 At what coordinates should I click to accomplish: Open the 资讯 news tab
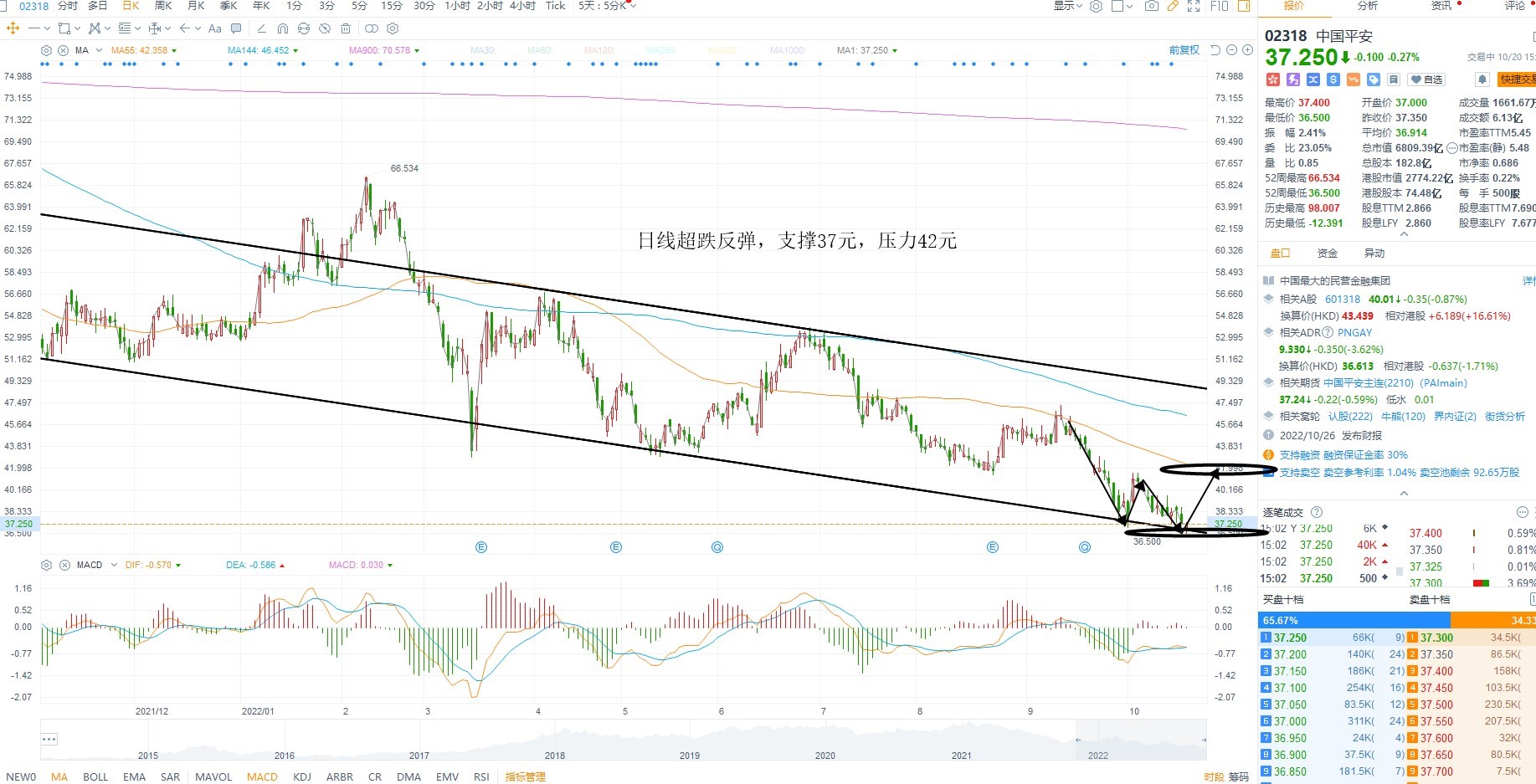[x=1441, y=6]
